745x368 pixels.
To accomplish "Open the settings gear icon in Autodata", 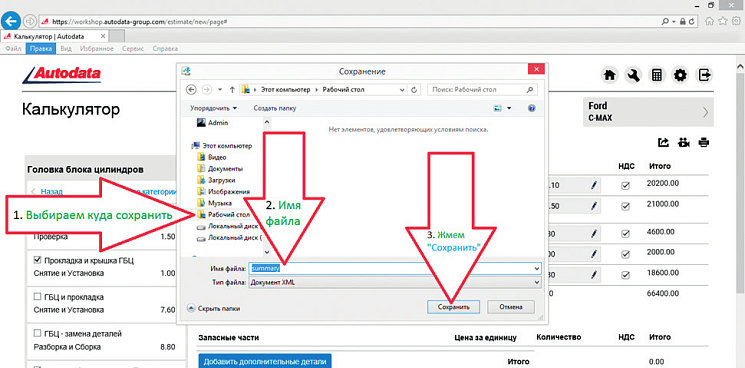I will pos(681,75).
